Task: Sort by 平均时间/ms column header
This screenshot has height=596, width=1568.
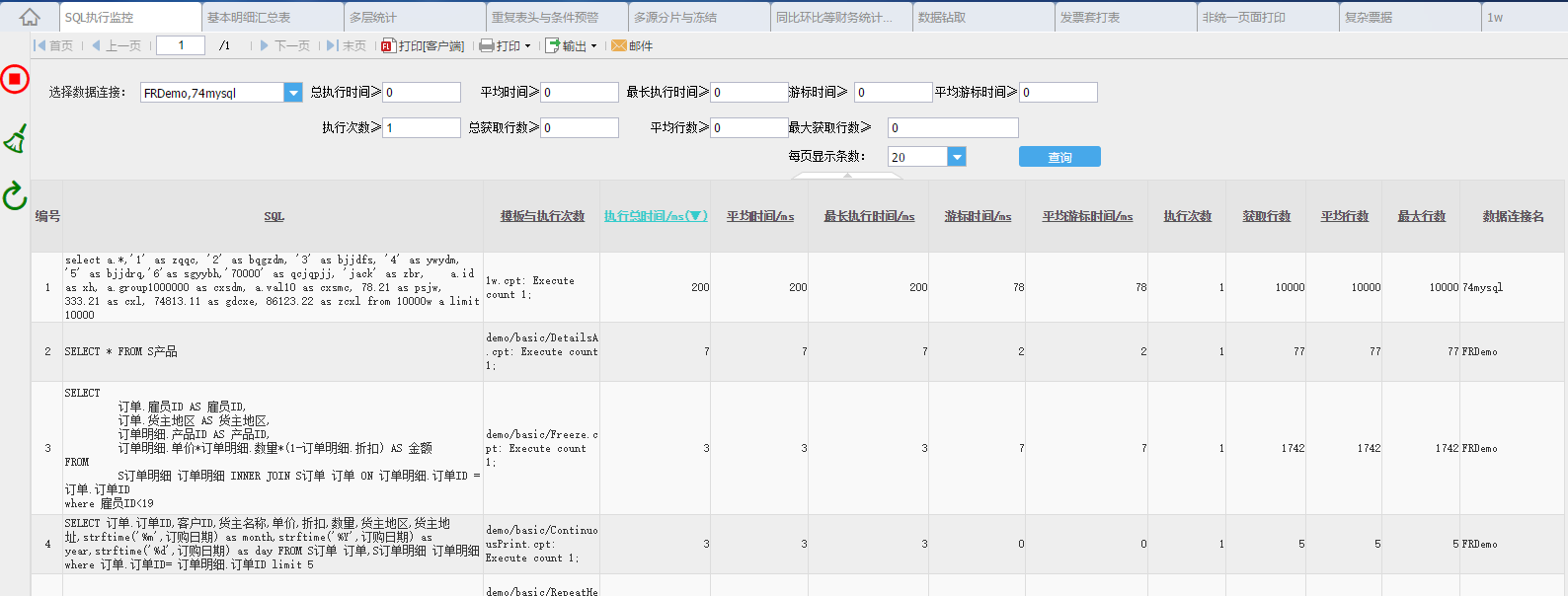Action: (760, 216)
